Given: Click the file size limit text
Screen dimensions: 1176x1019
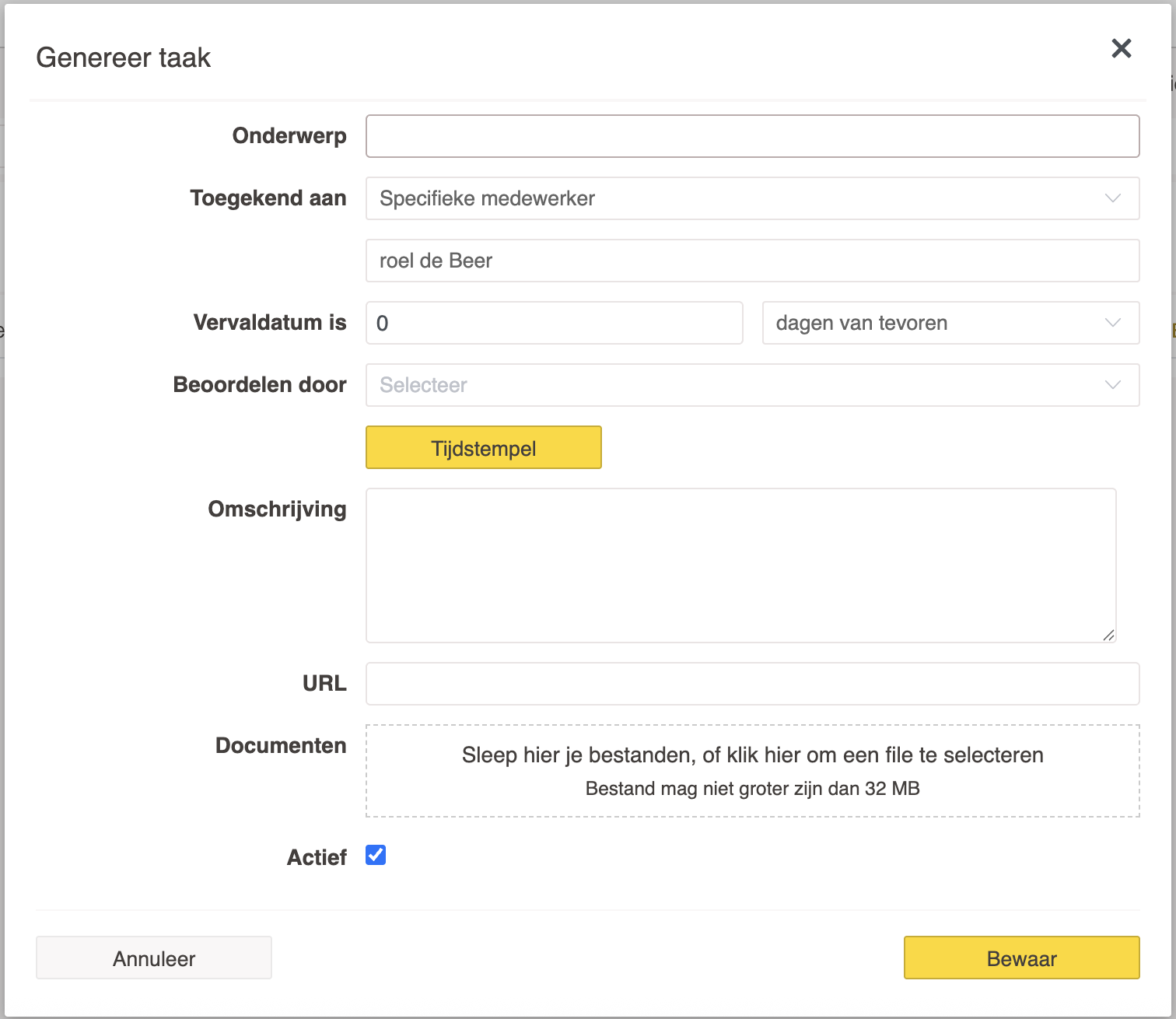Looking at the screenshot, I should [x=752, y=789].
